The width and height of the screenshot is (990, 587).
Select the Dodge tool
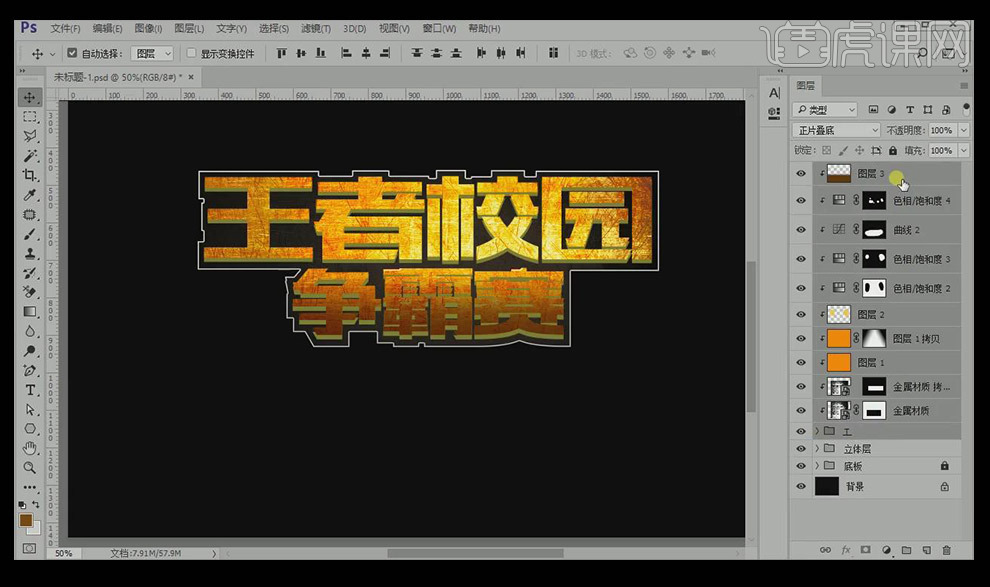pos(30,351)
